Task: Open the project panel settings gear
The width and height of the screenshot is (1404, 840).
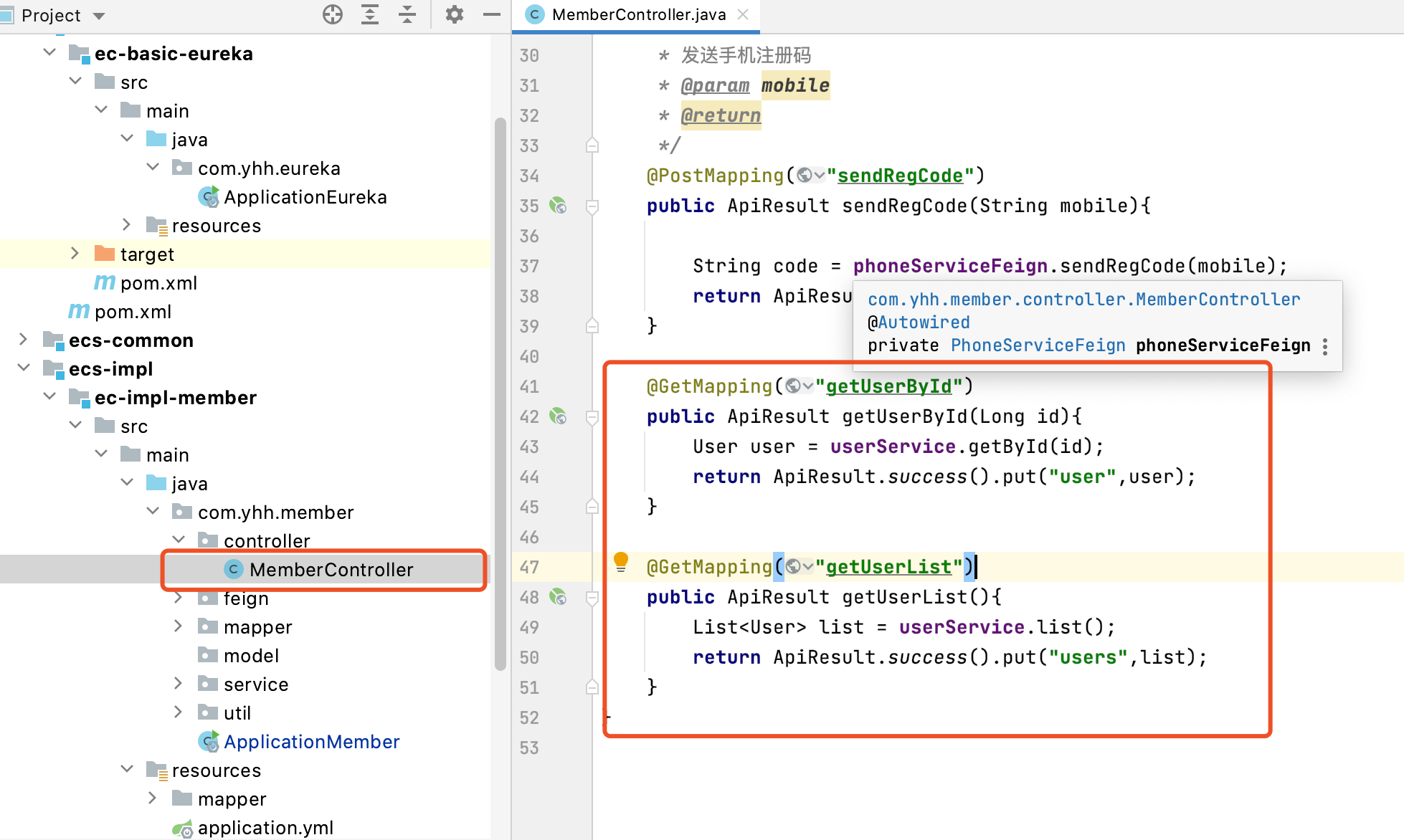Action: (x=455, y=14)
